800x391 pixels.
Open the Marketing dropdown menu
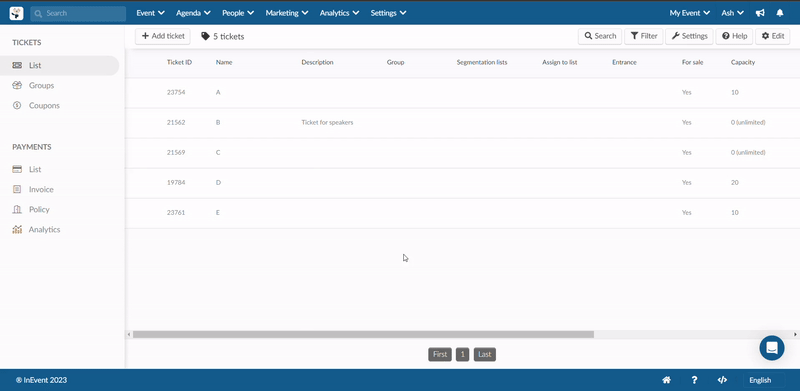point(287,13)
